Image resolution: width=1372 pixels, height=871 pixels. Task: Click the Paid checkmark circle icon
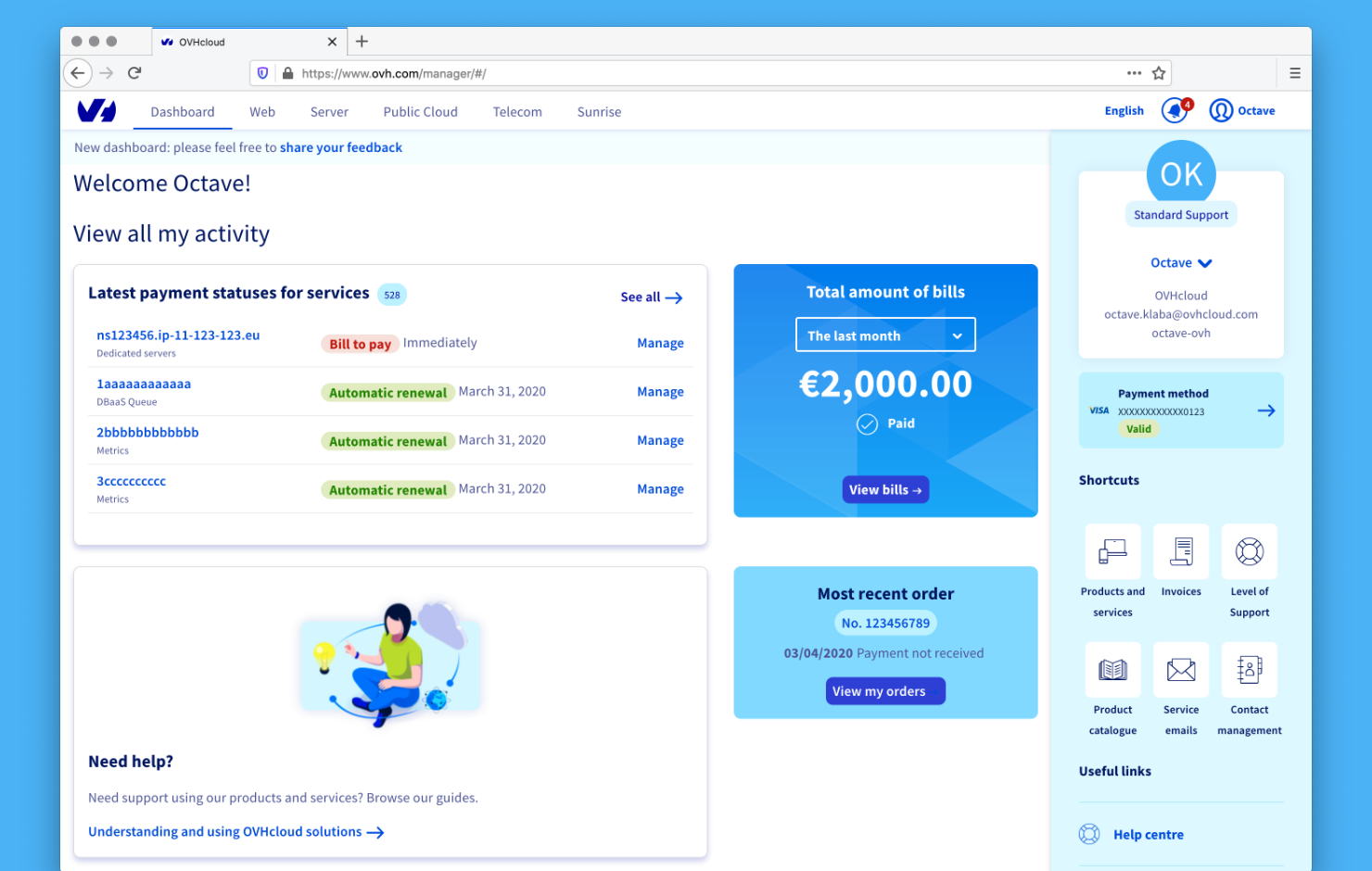[x=867, y=424]
